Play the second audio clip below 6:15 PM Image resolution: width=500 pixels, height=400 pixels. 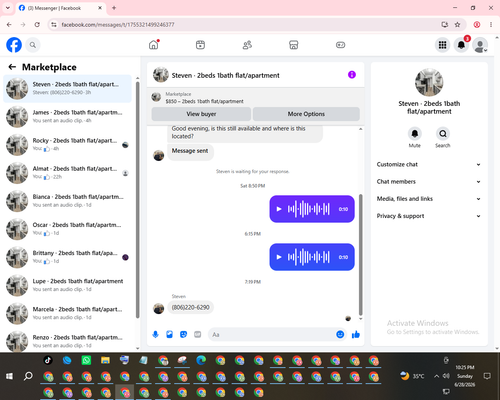tap(279, 257)
